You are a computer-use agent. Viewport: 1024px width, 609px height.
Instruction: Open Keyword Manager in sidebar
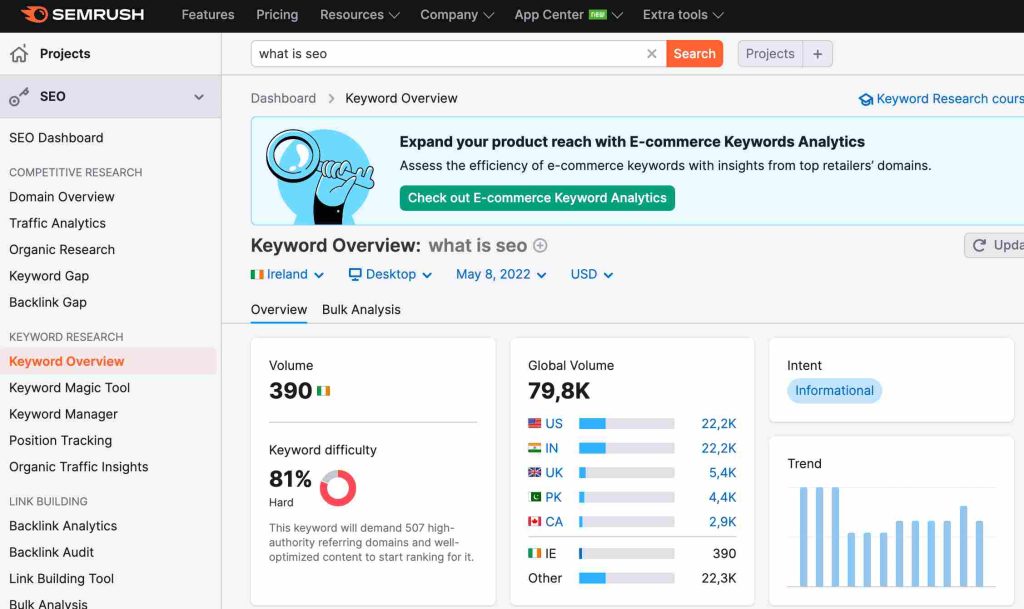tap(63, 414)
